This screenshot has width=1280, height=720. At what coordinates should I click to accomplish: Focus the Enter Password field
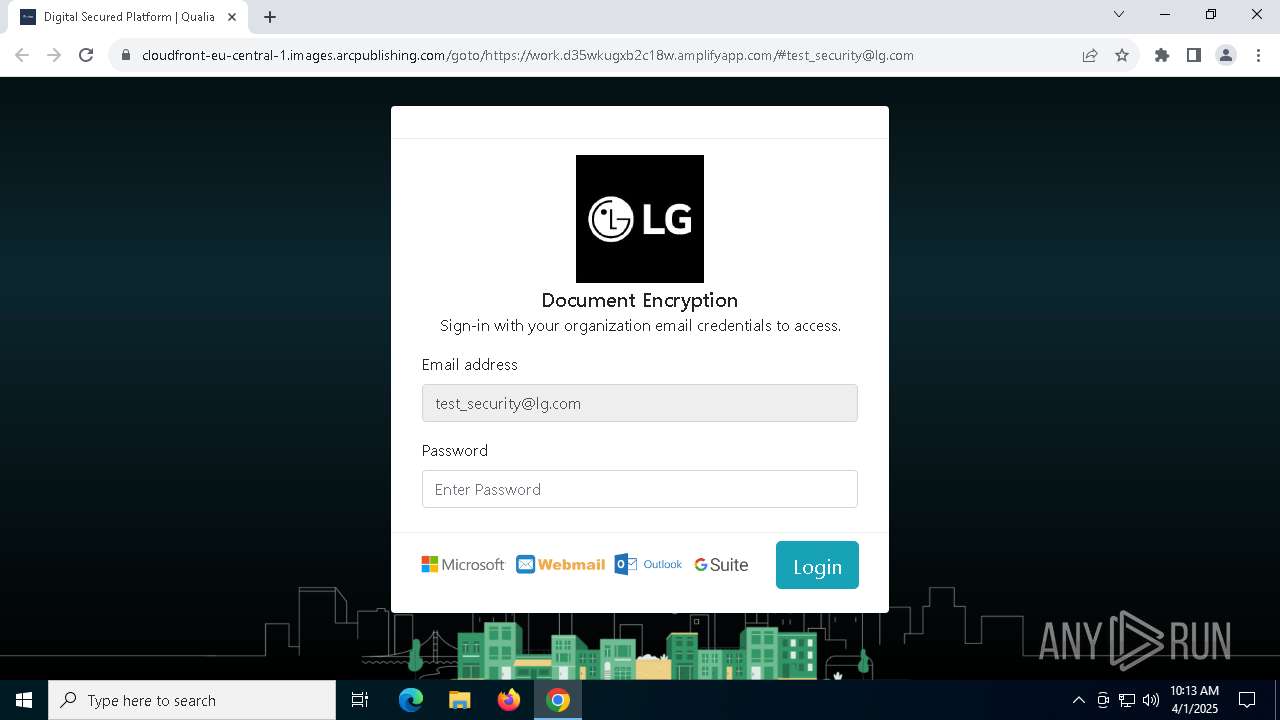coord(640,489)
